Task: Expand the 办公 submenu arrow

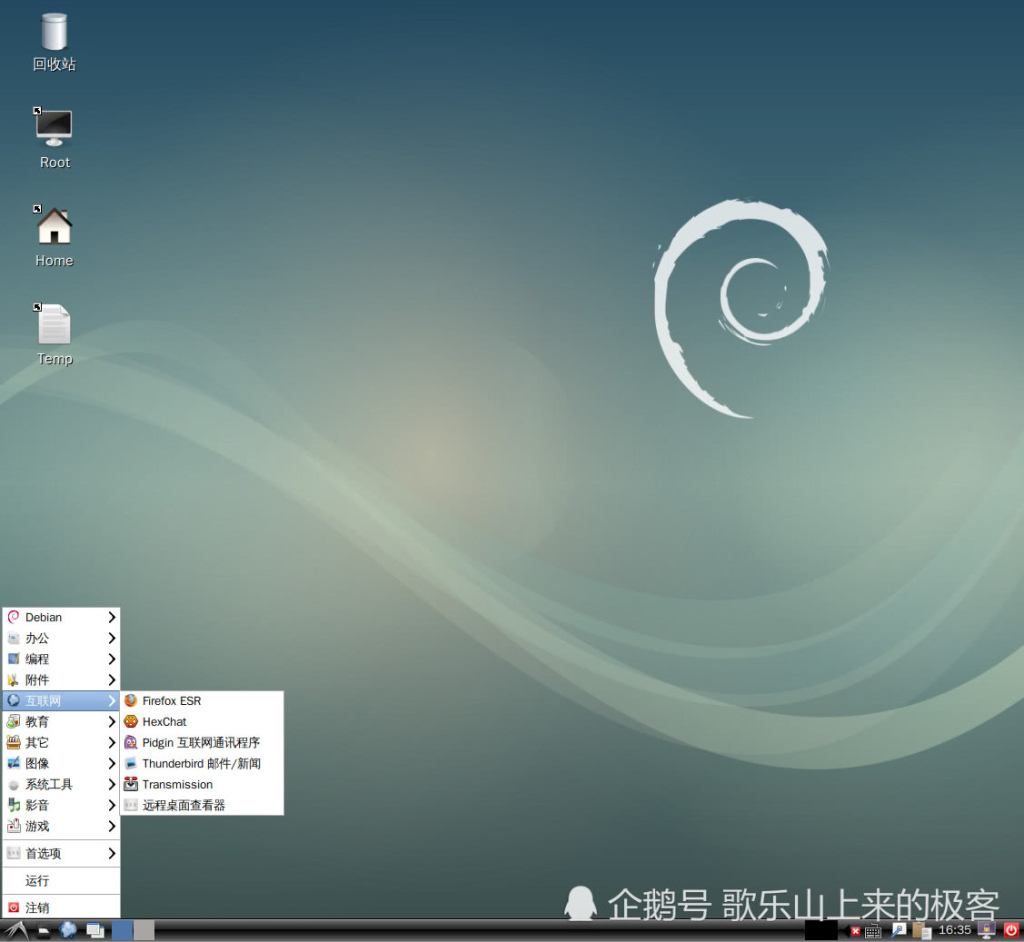Action: click(112, 638)
